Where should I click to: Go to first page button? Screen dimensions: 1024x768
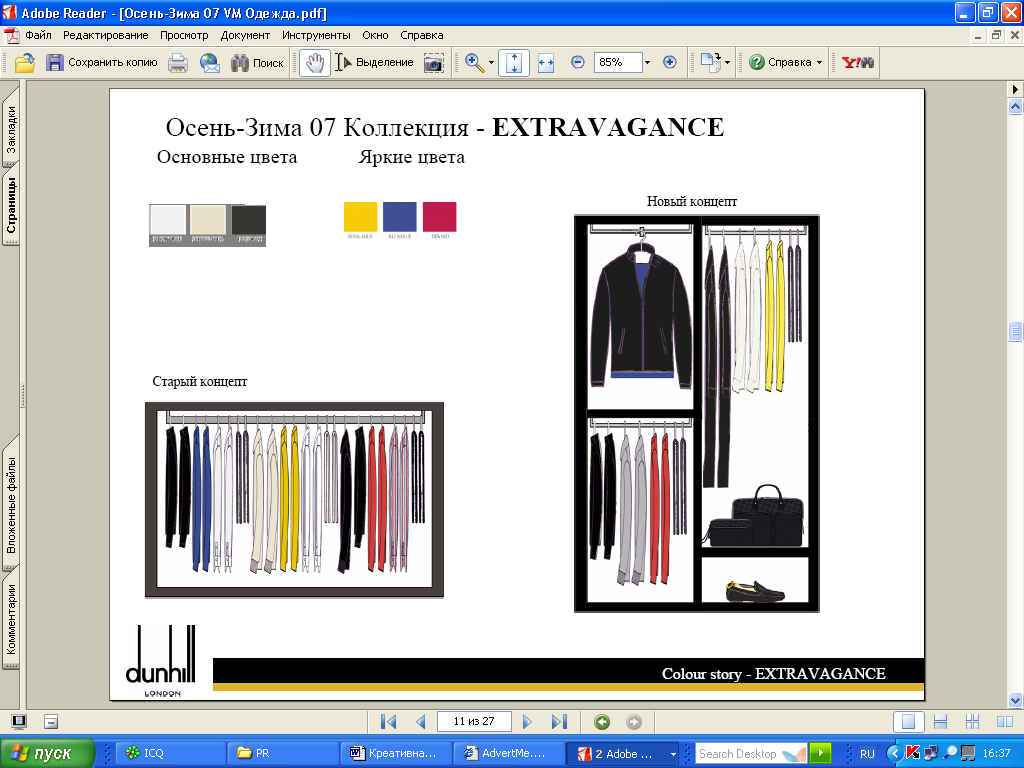point(388,722)
